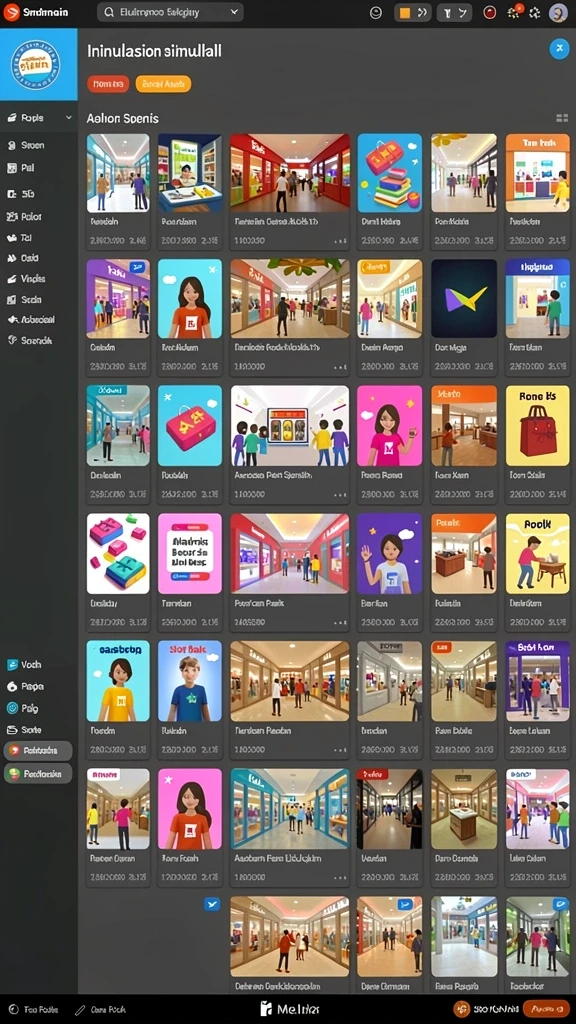Expand the Fopls sidebar section chevron
576x1024 pixels.
coord(68,118)
